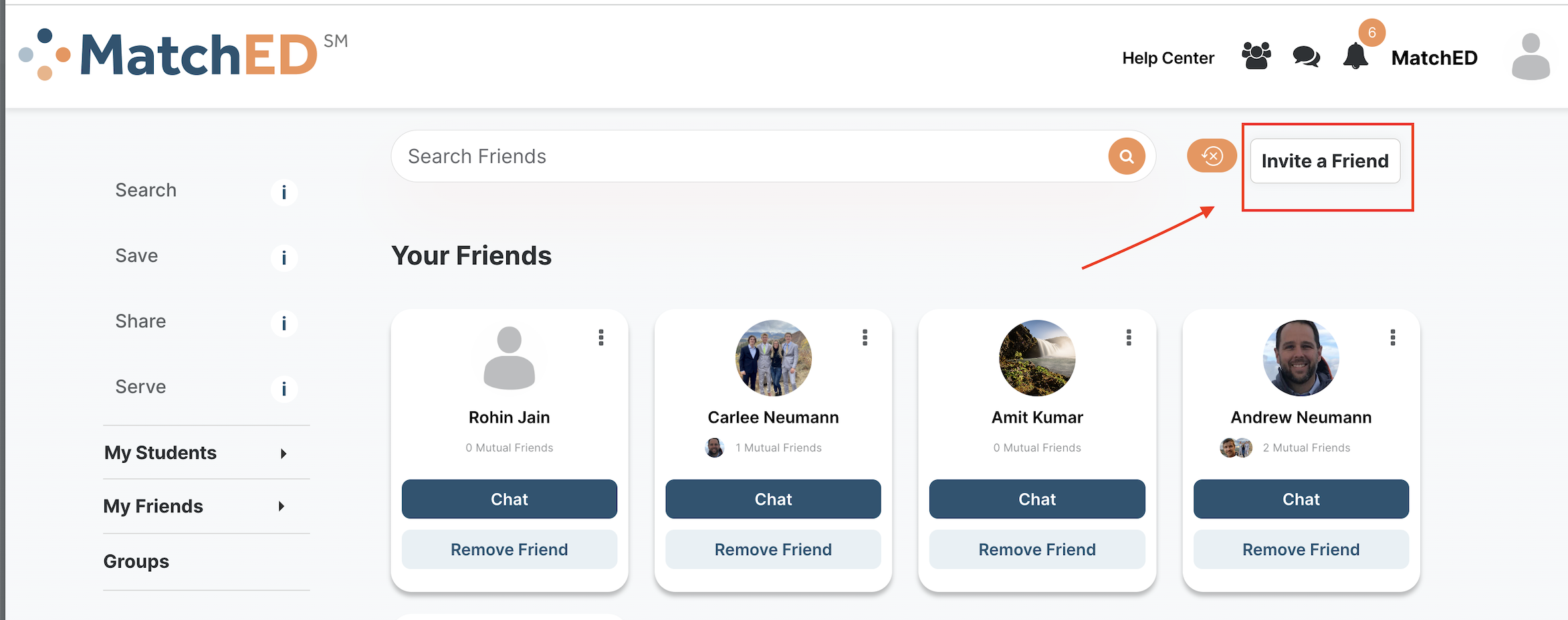Open the notifications bell icon
The height and width of the screenshot is (620, 1568).
click(x=1355, y=56)
